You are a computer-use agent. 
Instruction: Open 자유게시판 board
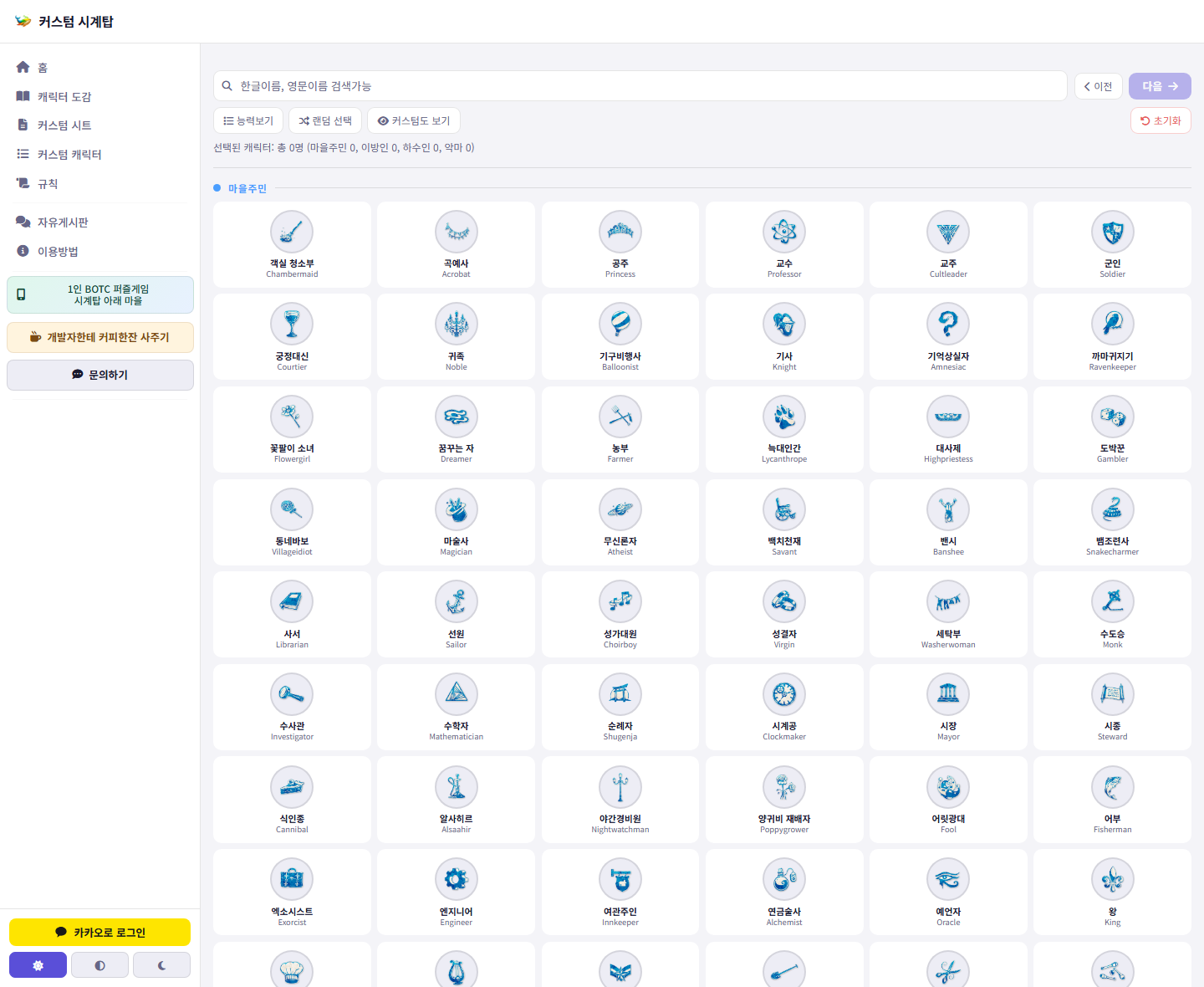pos(100,222)
